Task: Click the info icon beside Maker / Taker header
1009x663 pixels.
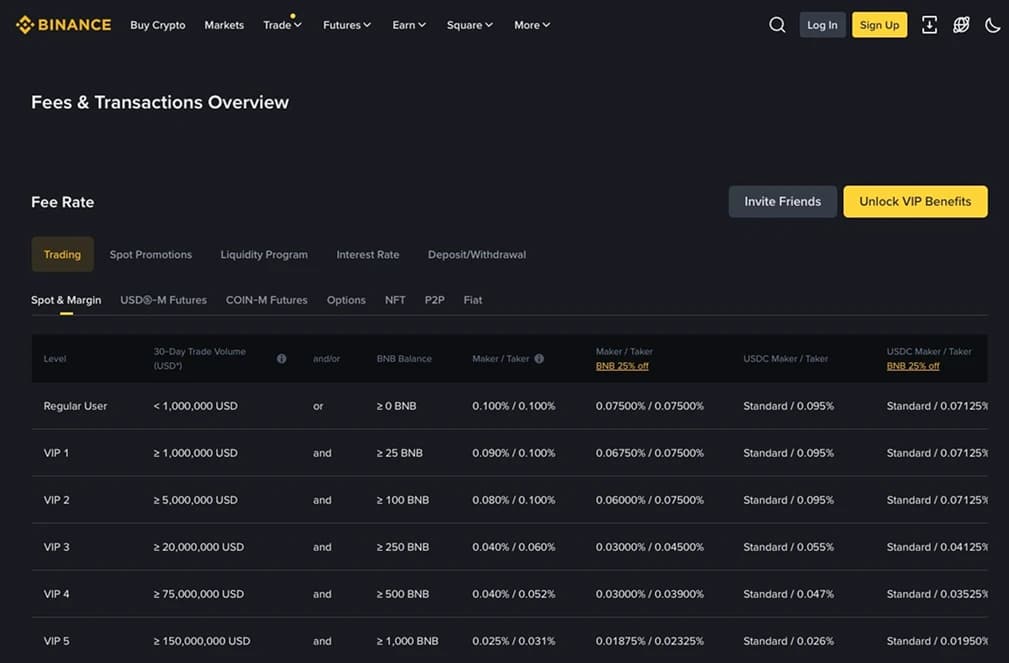Action: 540,358
